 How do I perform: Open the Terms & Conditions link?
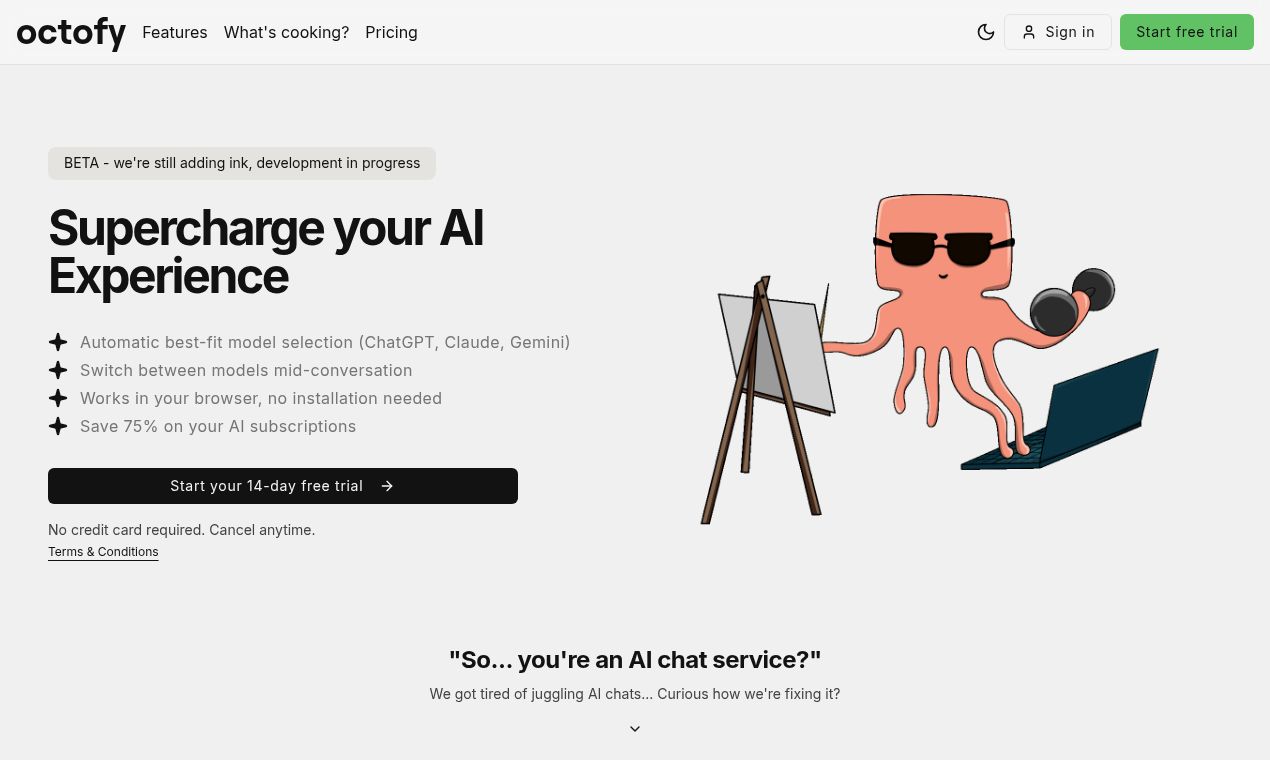[x=103, y=551]
